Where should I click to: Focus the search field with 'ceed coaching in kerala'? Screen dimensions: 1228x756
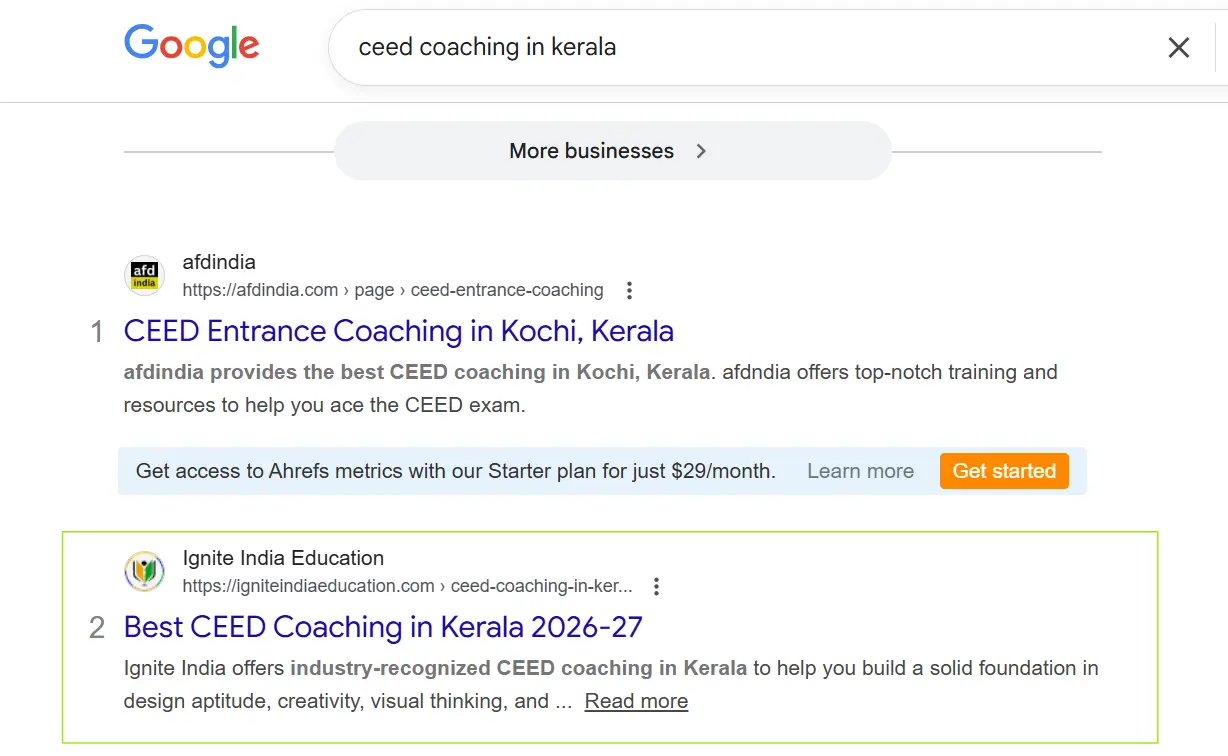[700, 47]
